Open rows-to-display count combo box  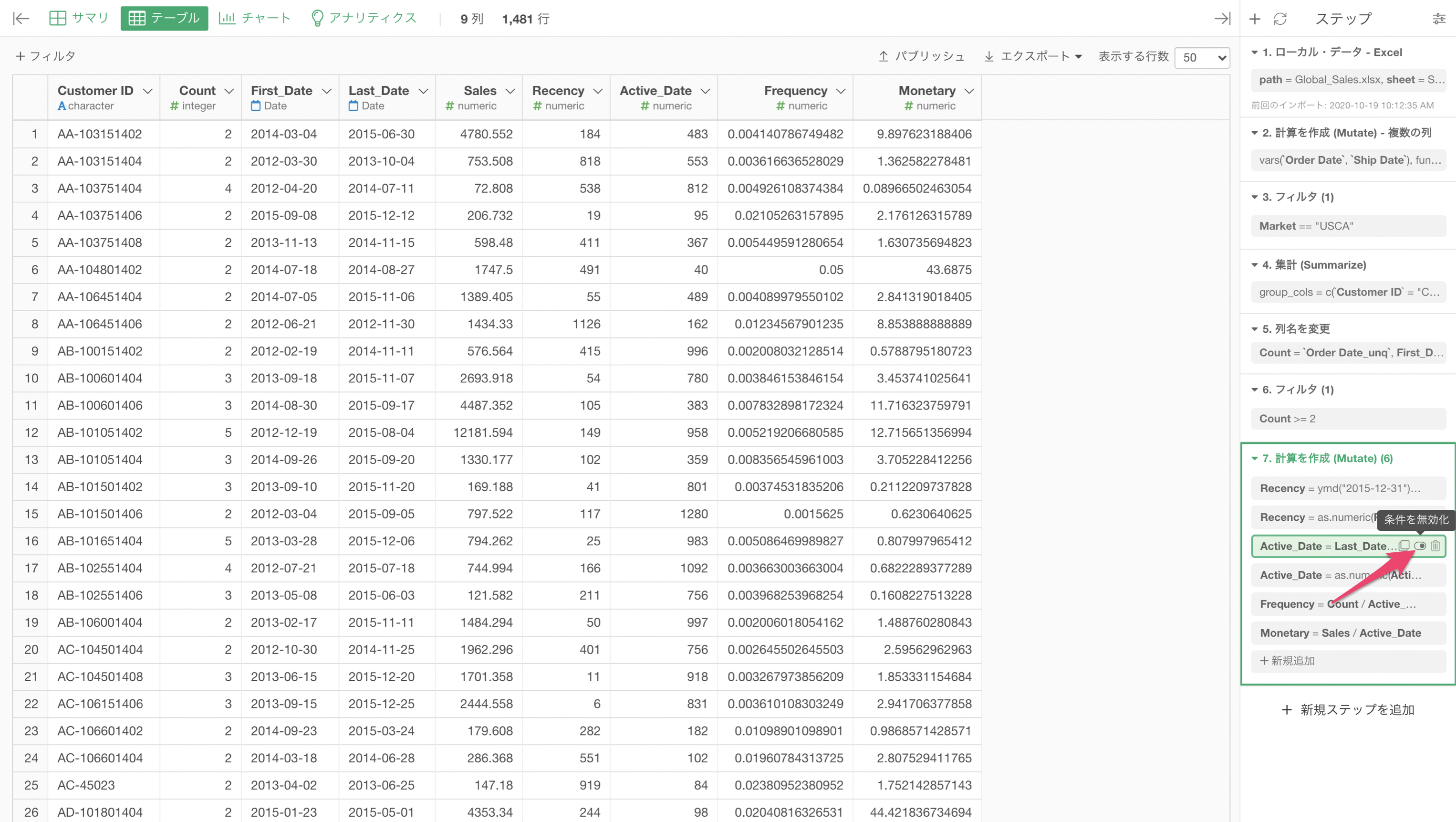(1202, 57)
